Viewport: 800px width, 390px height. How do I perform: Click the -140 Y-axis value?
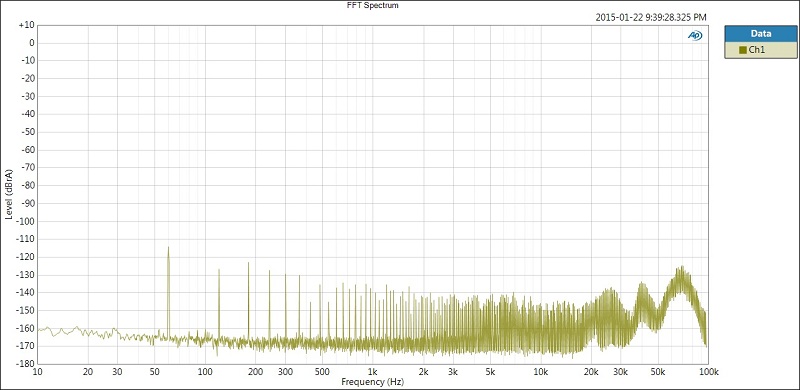click(25, 292)
